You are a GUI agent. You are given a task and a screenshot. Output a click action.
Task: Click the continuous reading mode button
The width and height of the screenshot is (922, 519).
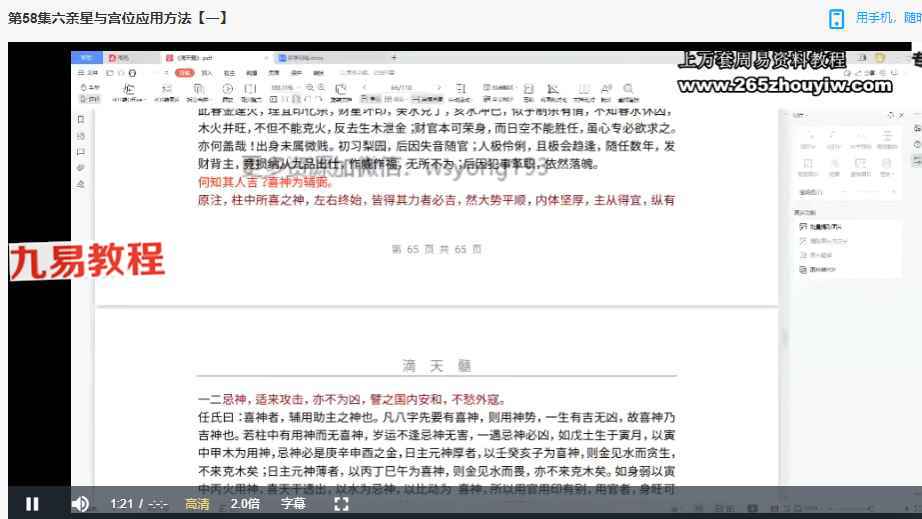point(427,99)
